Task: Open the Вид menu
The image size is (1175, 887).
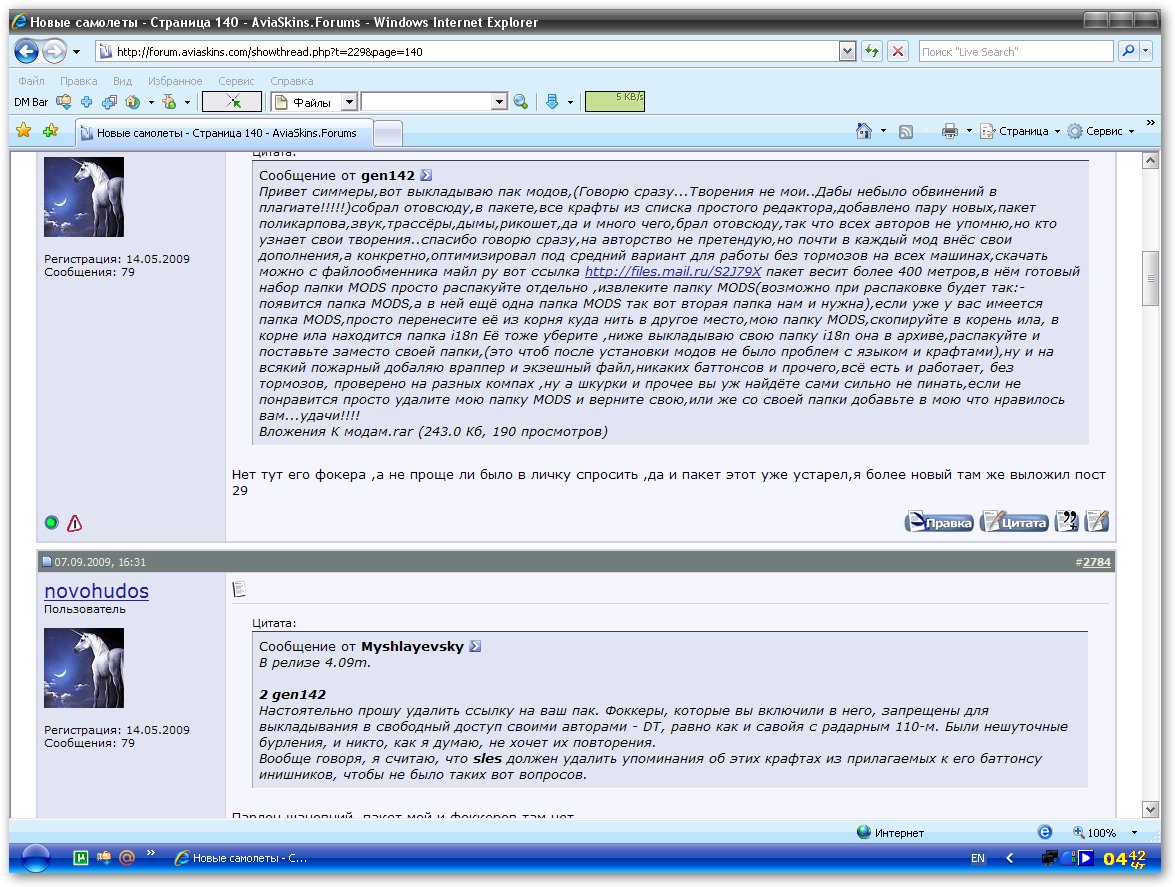Action: pos(122,81)
